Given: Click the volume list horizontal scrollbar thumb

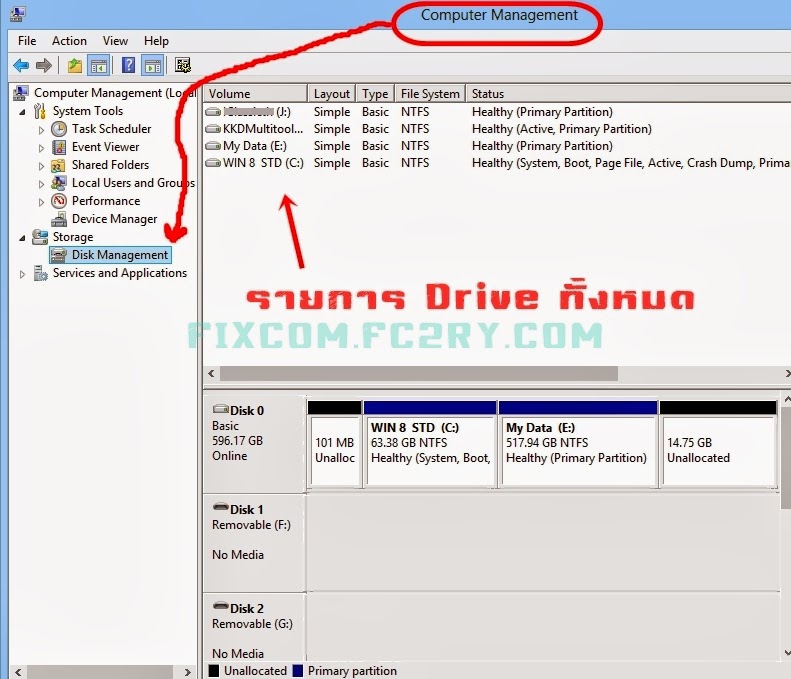Looking at the screenshot, I should pyautogui.click(x=419, y=373).
